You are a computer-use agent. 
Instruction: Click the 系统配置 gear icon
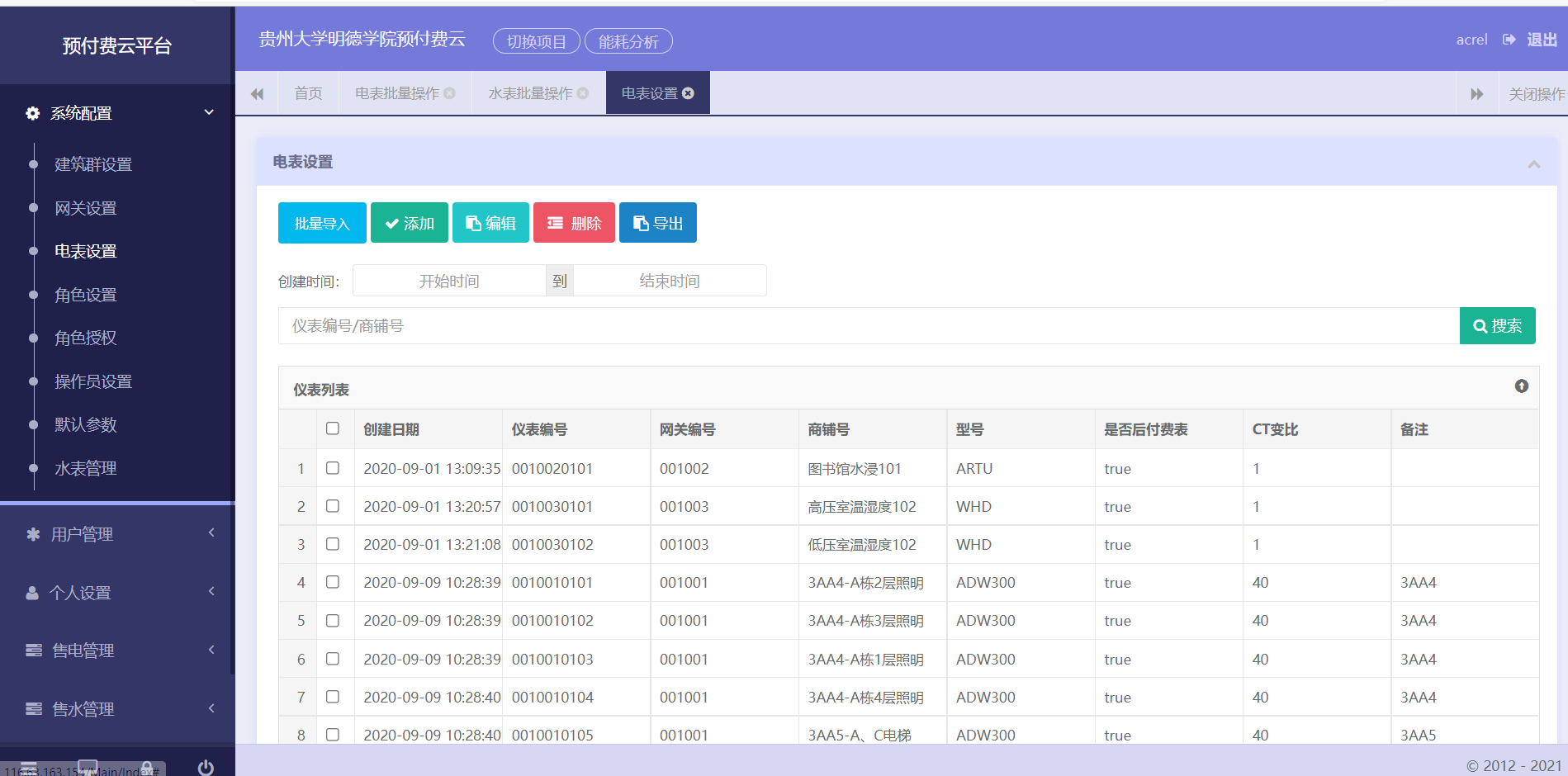(x=33, y=113)
